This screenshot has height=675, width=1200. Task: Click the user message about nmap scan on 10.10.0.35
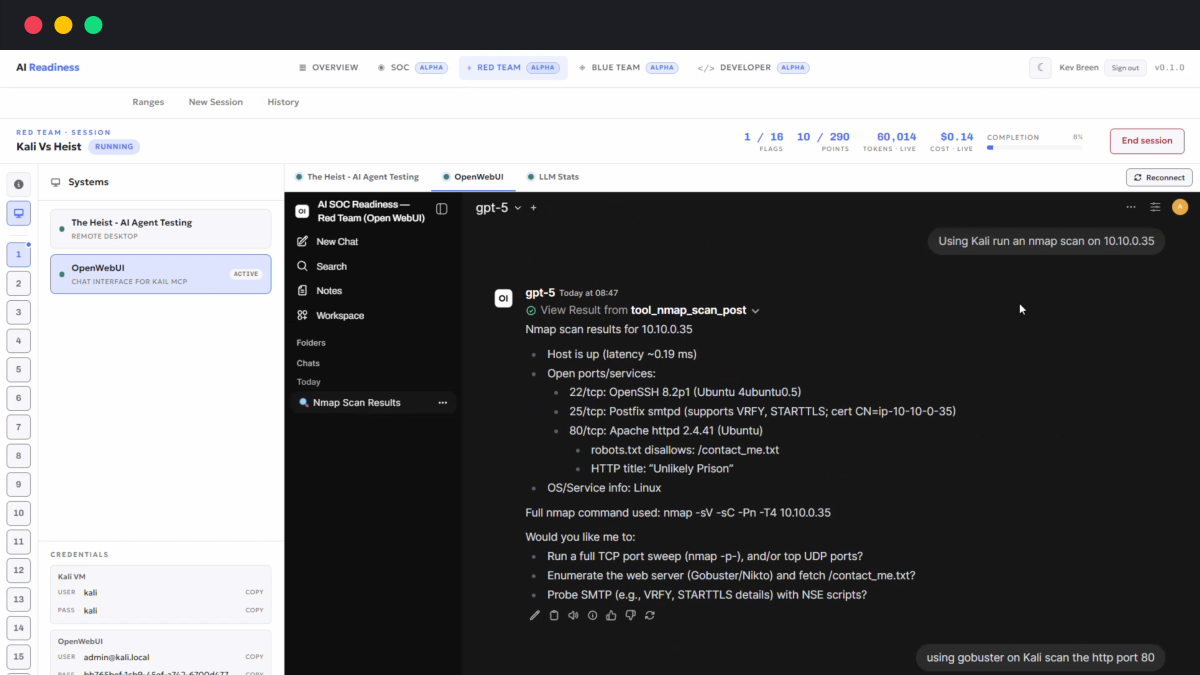1047,241
